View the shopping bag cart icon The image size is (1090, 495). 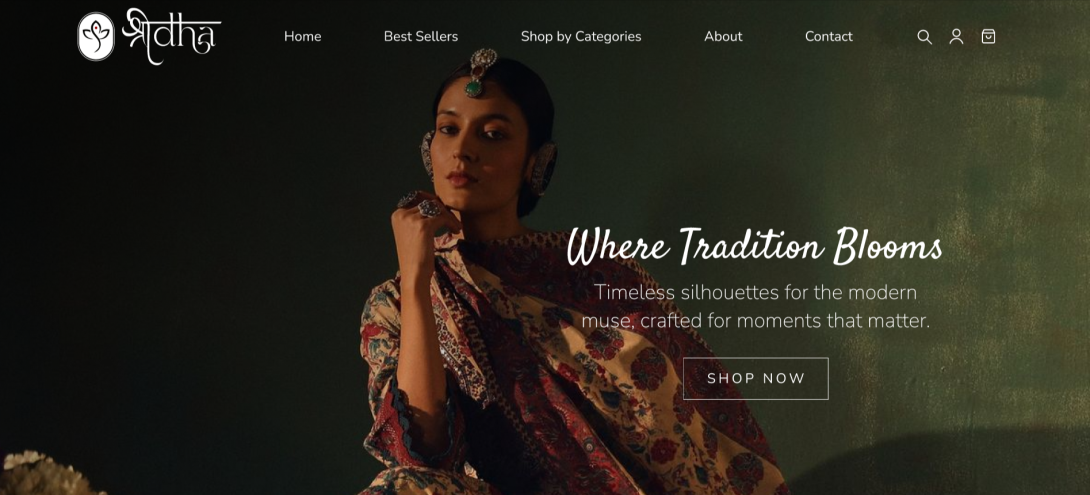[x=988, y=36]
